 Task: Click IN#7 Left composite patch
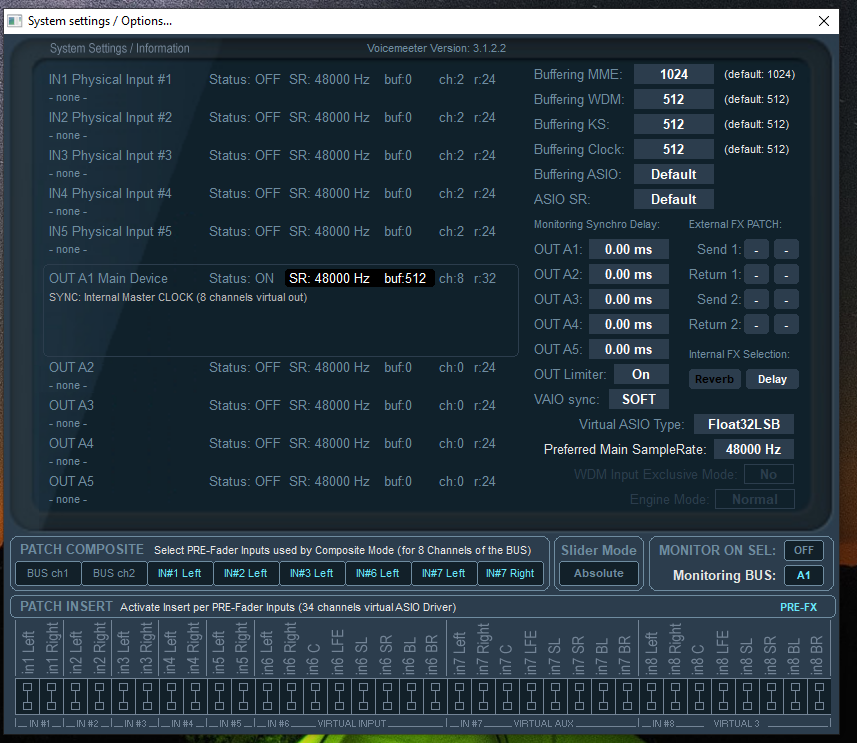pyautogui.click(x=444, y=574)
